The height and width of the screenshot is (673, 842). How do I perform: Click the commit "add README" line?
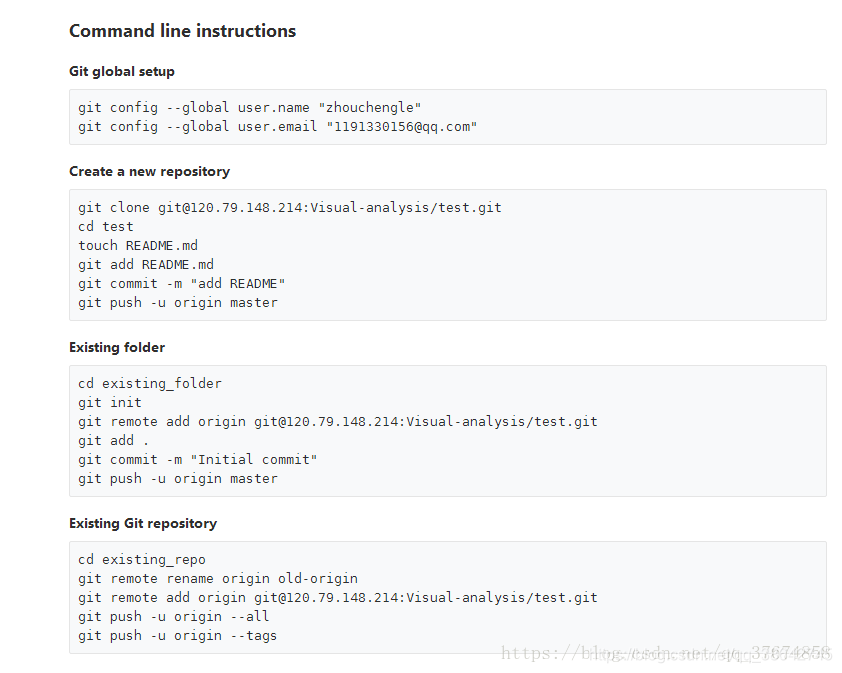[182, 283]
